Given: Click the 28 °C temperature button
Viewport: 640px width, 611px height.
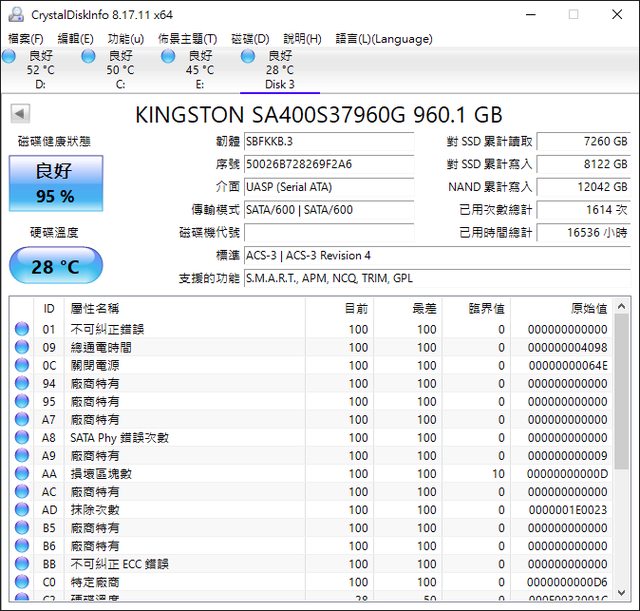Looking at the screenshot, I should pyautogui.click(x=55, y=267).
